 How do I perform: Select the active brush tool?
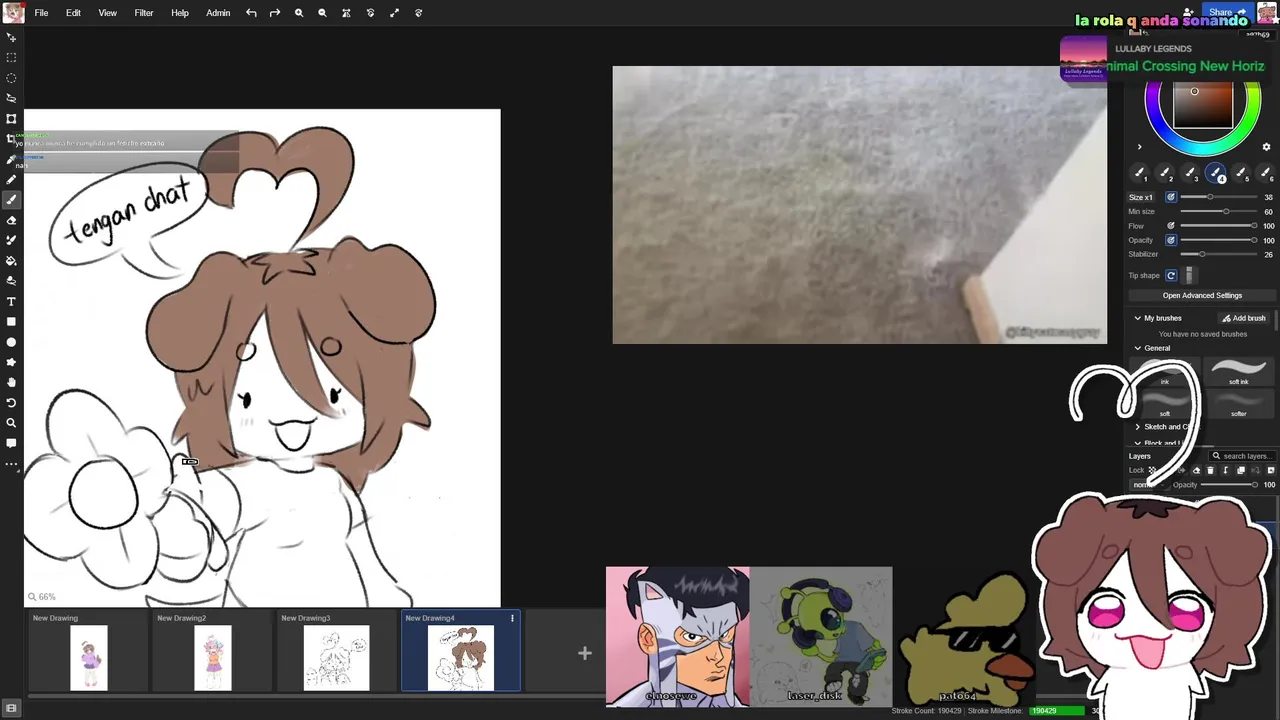[x=11, y=200]
